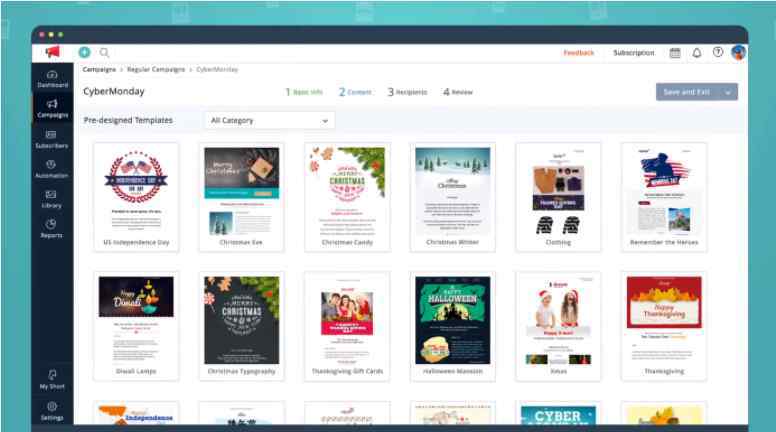
Task: Open the Subscription link
Action: [633, 52]
